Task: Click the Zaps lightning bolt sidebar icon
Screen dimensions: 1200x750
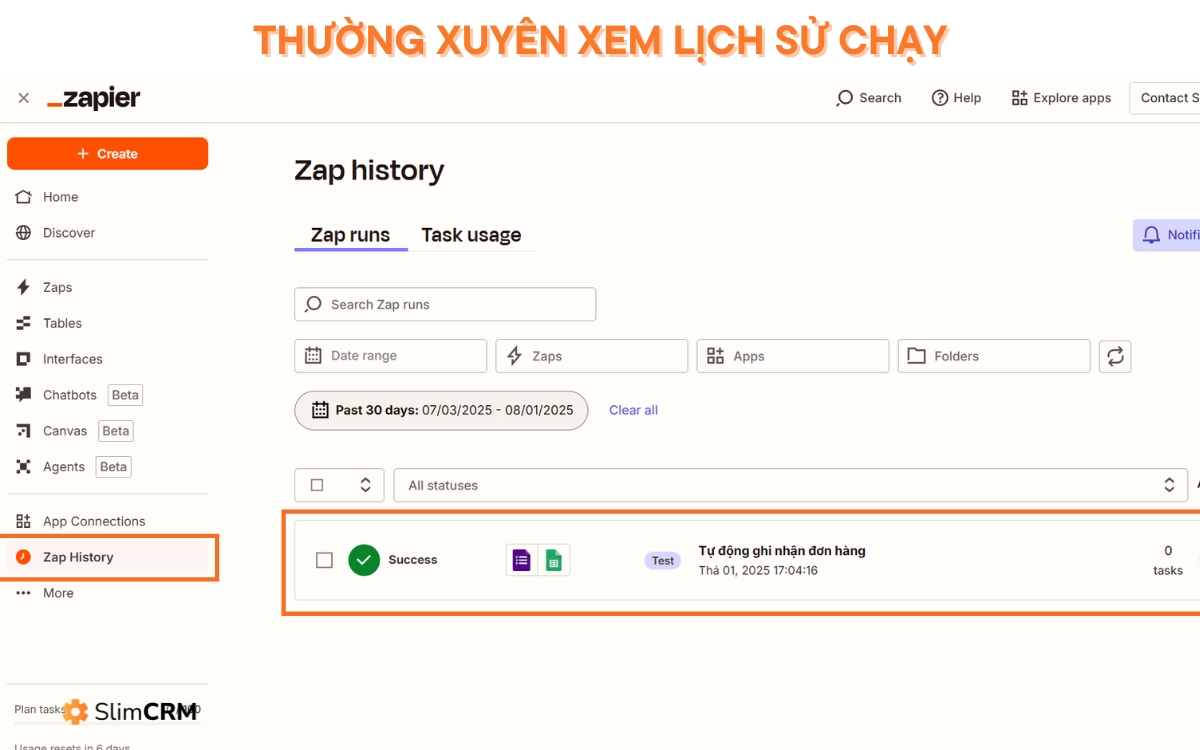Action: (x=24, y=287)
